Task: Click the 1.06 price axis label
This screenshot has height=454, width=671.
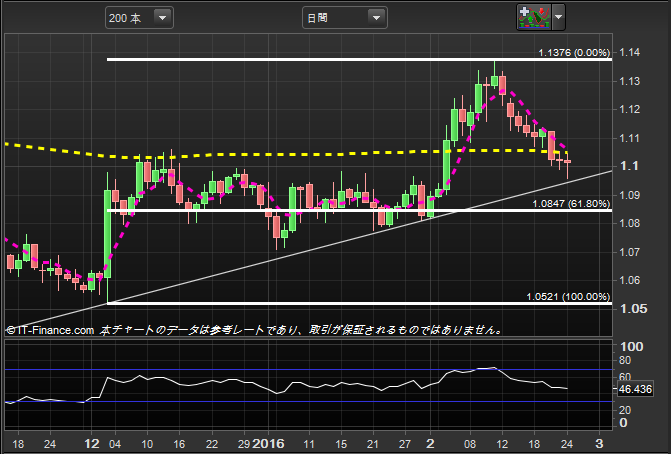Action: 629,280
